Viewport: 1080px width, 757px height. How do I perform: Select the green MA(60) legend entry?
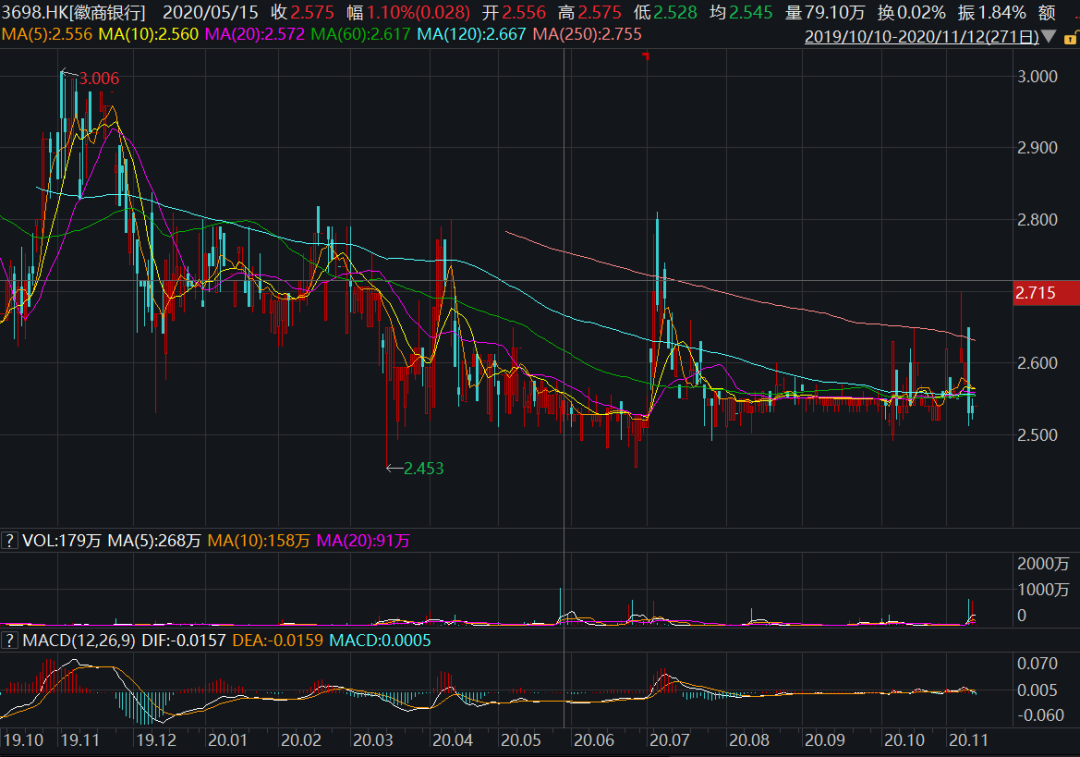(x=361, y=35)
